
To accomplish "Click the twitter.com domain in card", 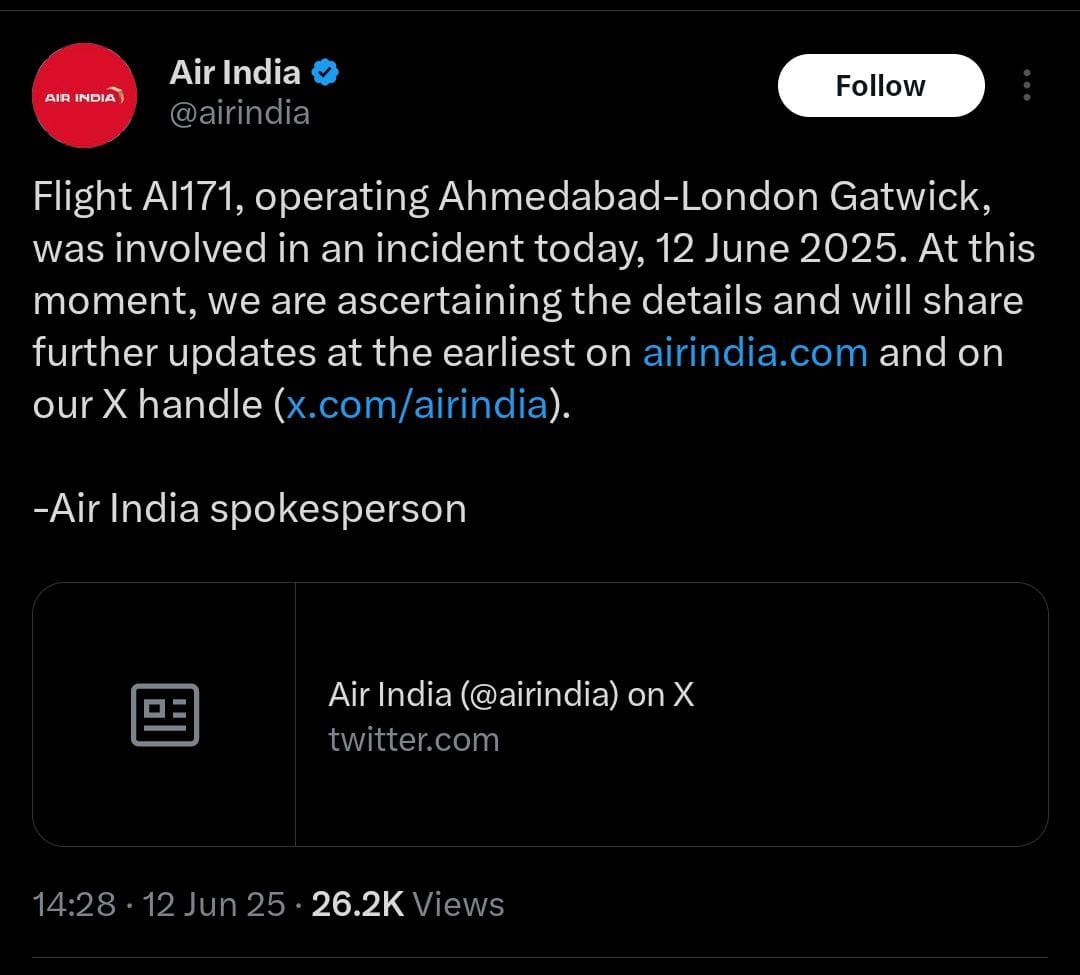I will pyautogui.click(x=413, y=740).
